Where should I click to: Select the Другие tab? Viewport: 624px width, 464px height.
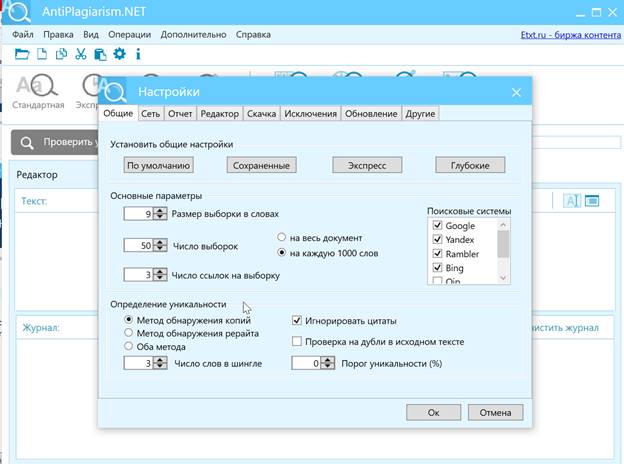(x=420, y=114)
